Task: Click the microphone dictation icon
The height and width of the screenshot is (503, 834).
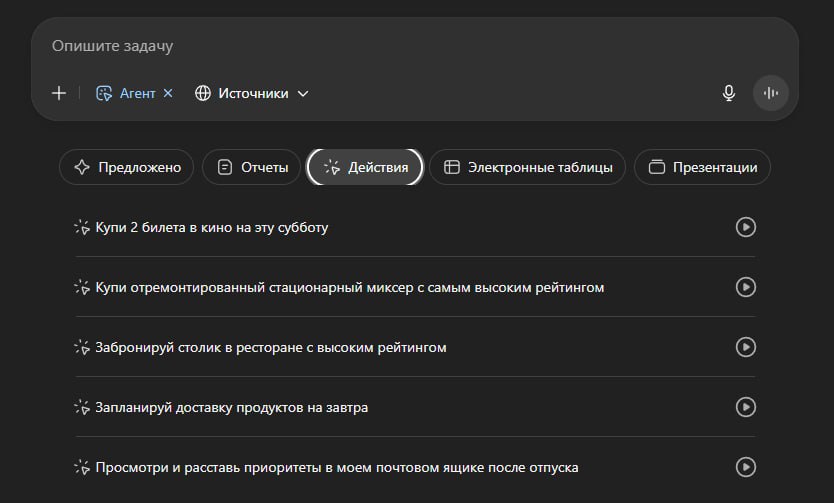Action: pyautogui.click(x=729, y=93)
